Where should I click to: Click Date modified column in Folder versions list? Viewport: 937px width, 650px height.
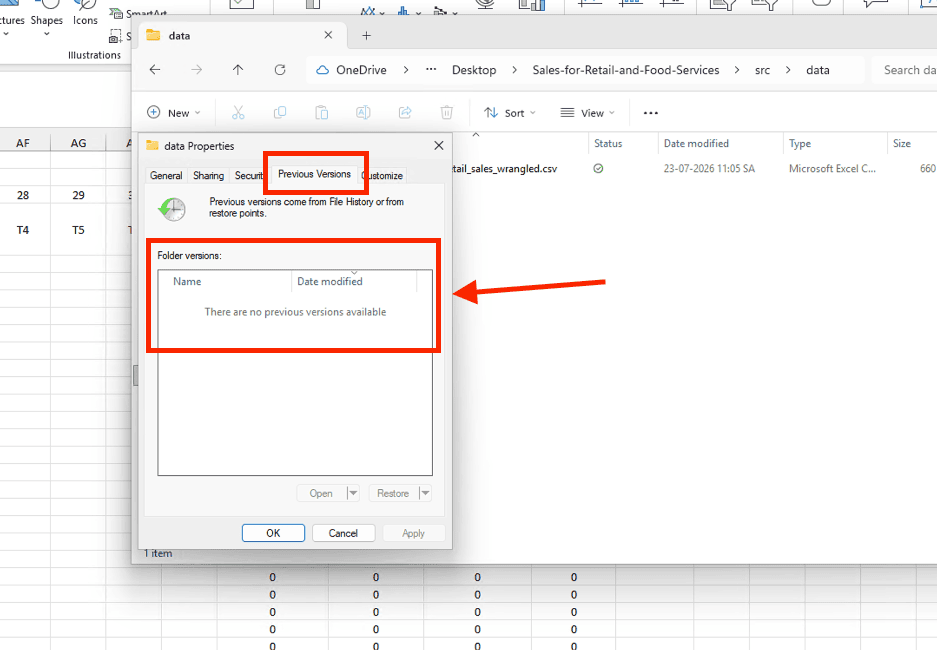(354, 281)
